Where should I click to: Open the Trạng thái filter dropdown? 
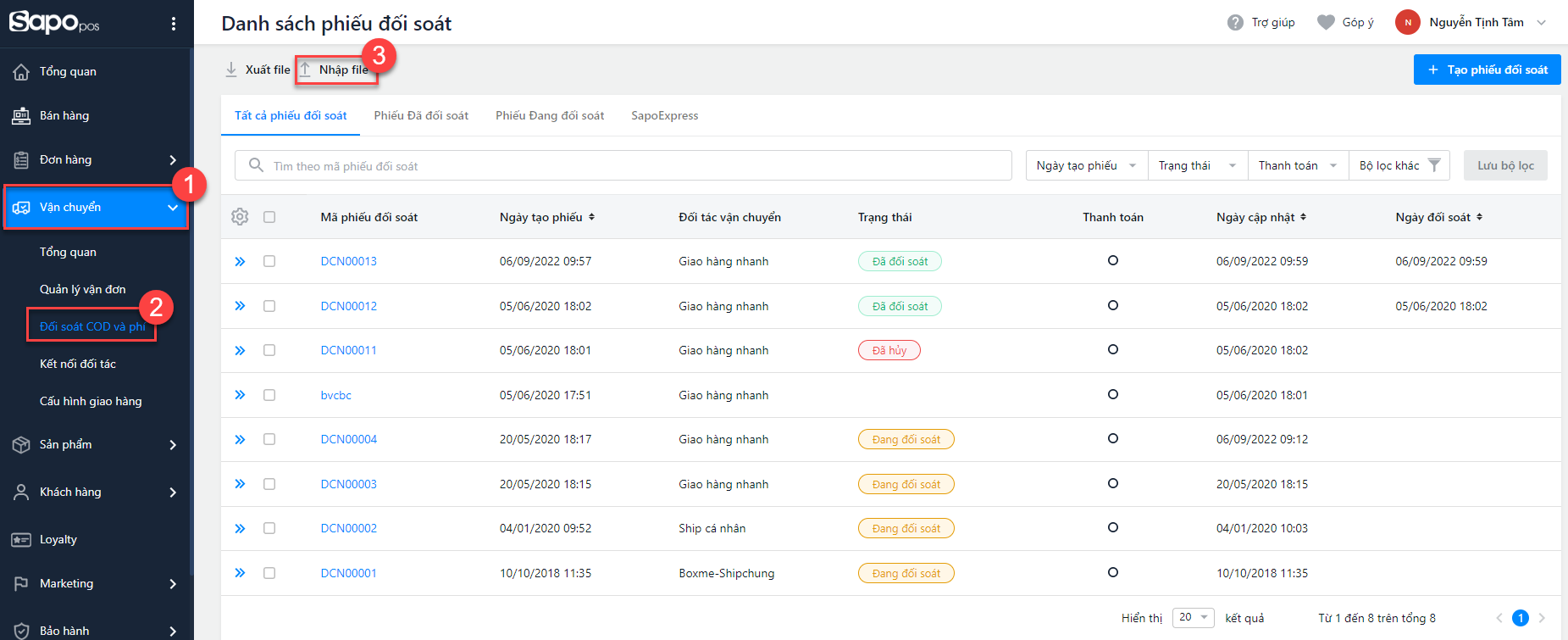(1197, 166)
